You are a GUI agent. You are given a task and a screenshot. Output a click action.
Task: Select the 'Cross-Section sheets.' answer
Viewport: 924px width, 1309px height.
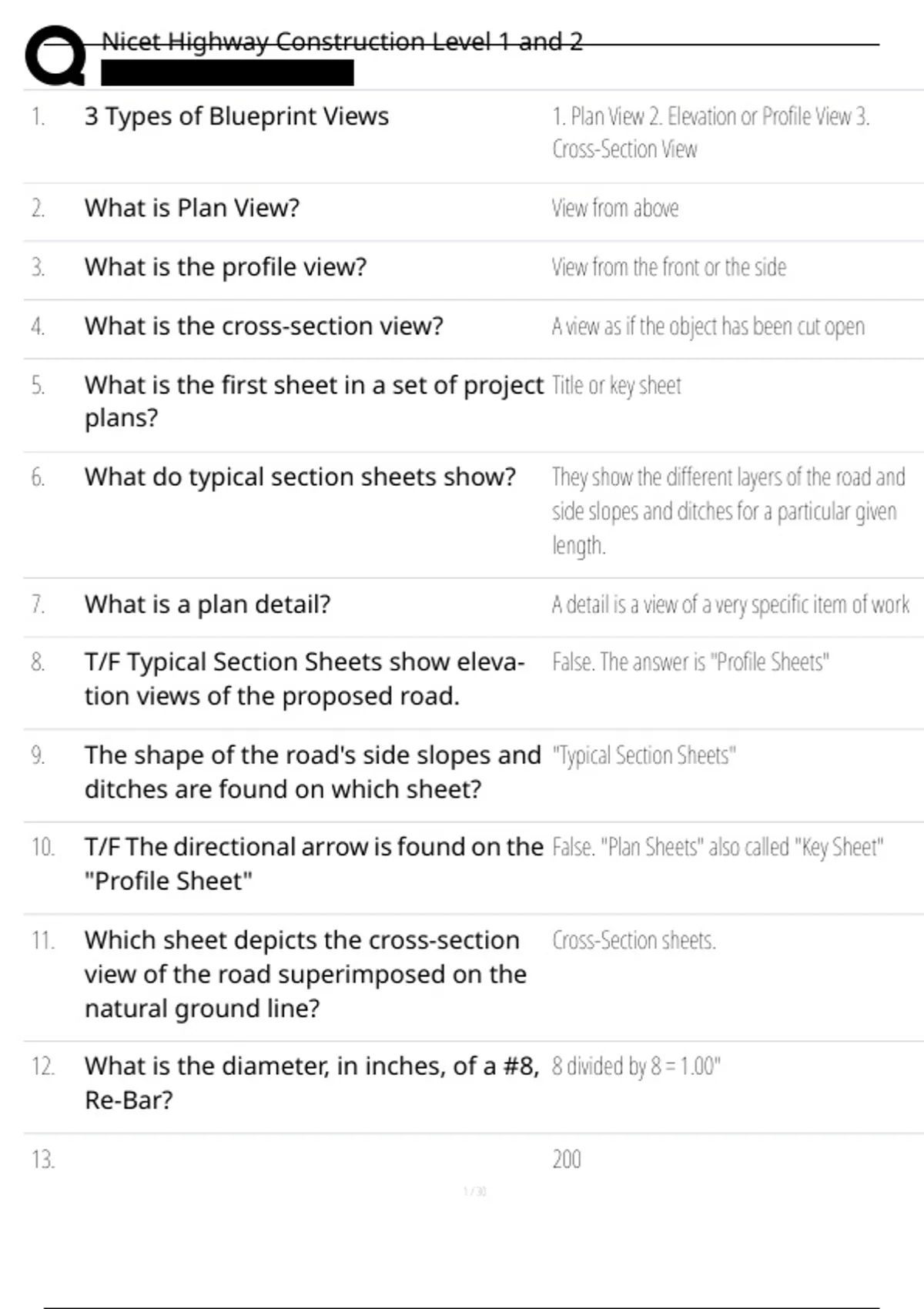[634, 940]
